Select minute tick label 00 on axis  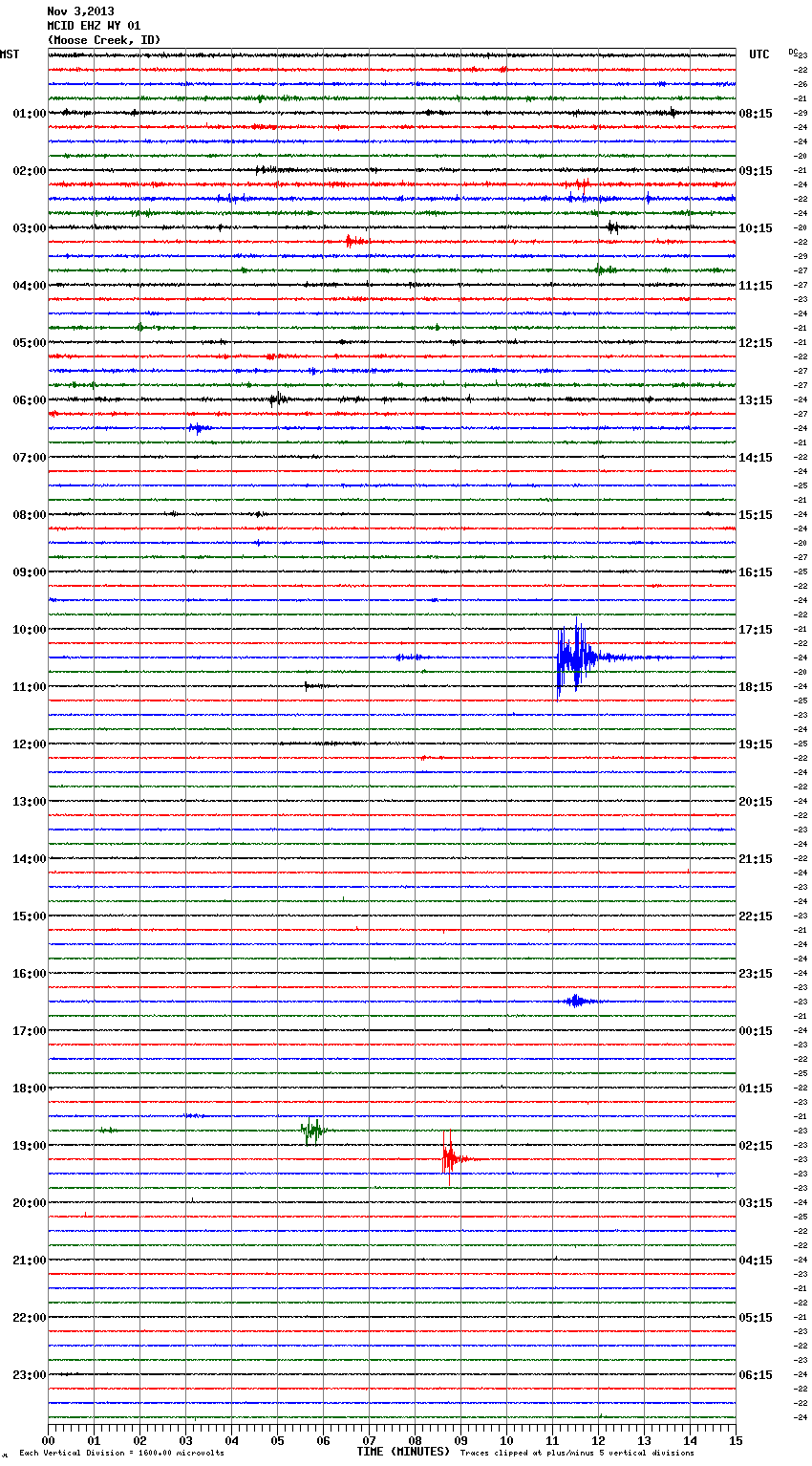tap(48, 1440)
